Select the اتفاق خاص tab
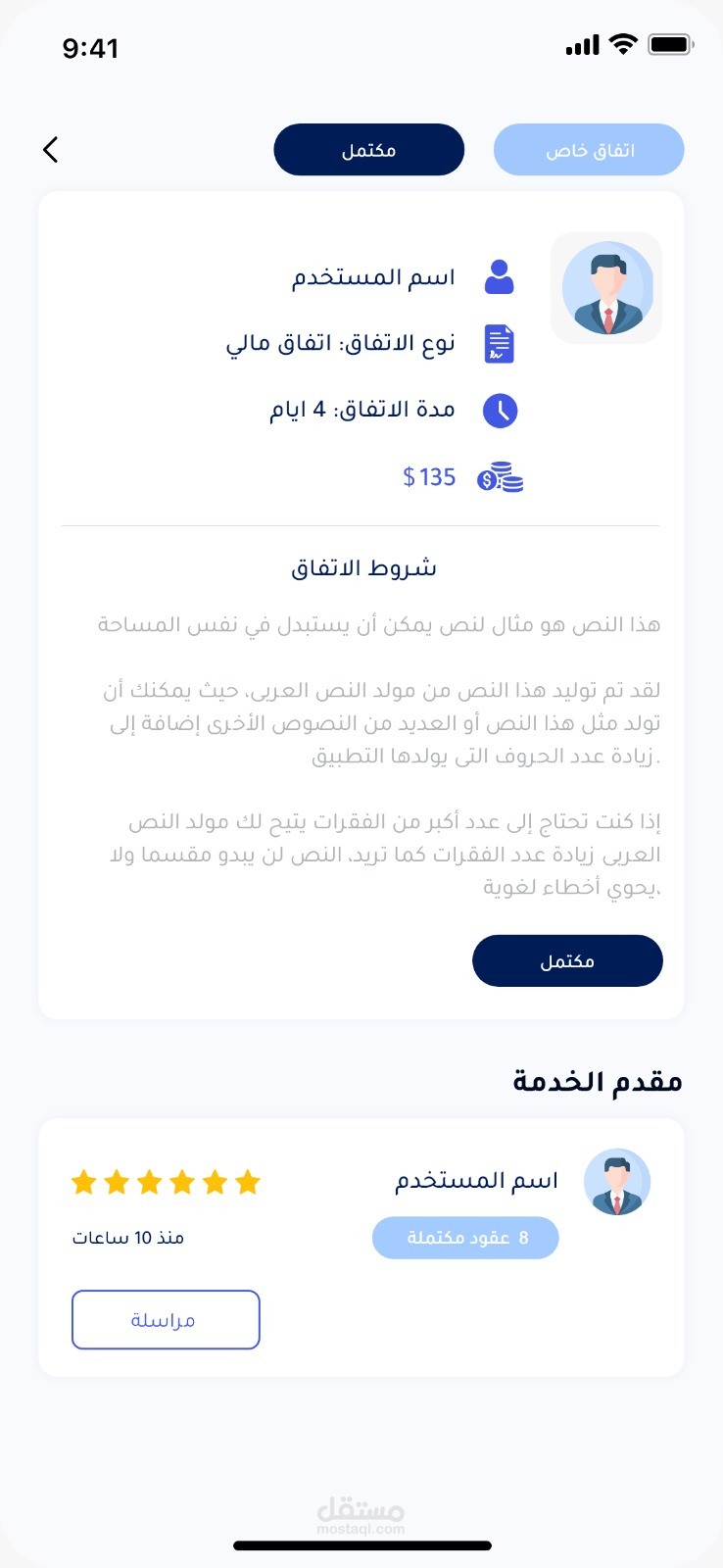The width and height of the screenshot is (723, 1568). (589, 150)
